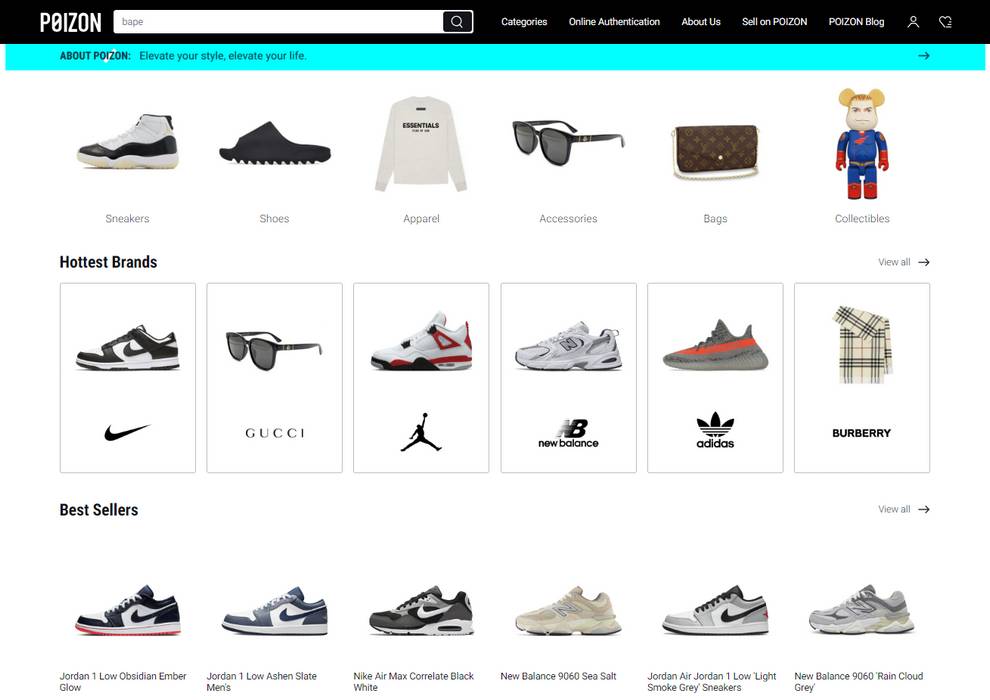Open the Gucci brand card
The width and height of the screenshot is (990, 700).
[274, 378]
